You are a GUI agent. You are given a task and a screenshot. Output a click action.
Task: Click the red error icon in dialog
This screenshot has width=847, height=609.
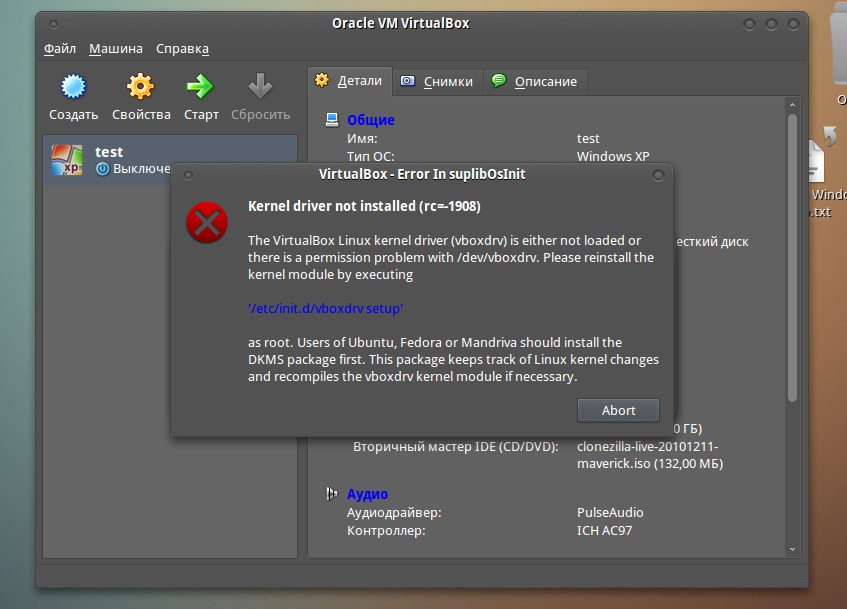[207, 222]
